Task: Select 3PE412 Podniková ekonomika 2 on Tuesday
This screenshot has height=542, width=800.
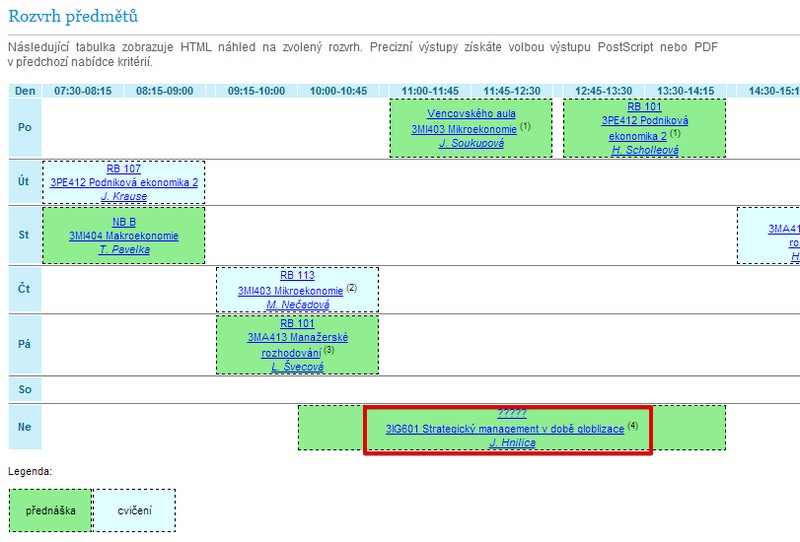Action: [124, 183]
